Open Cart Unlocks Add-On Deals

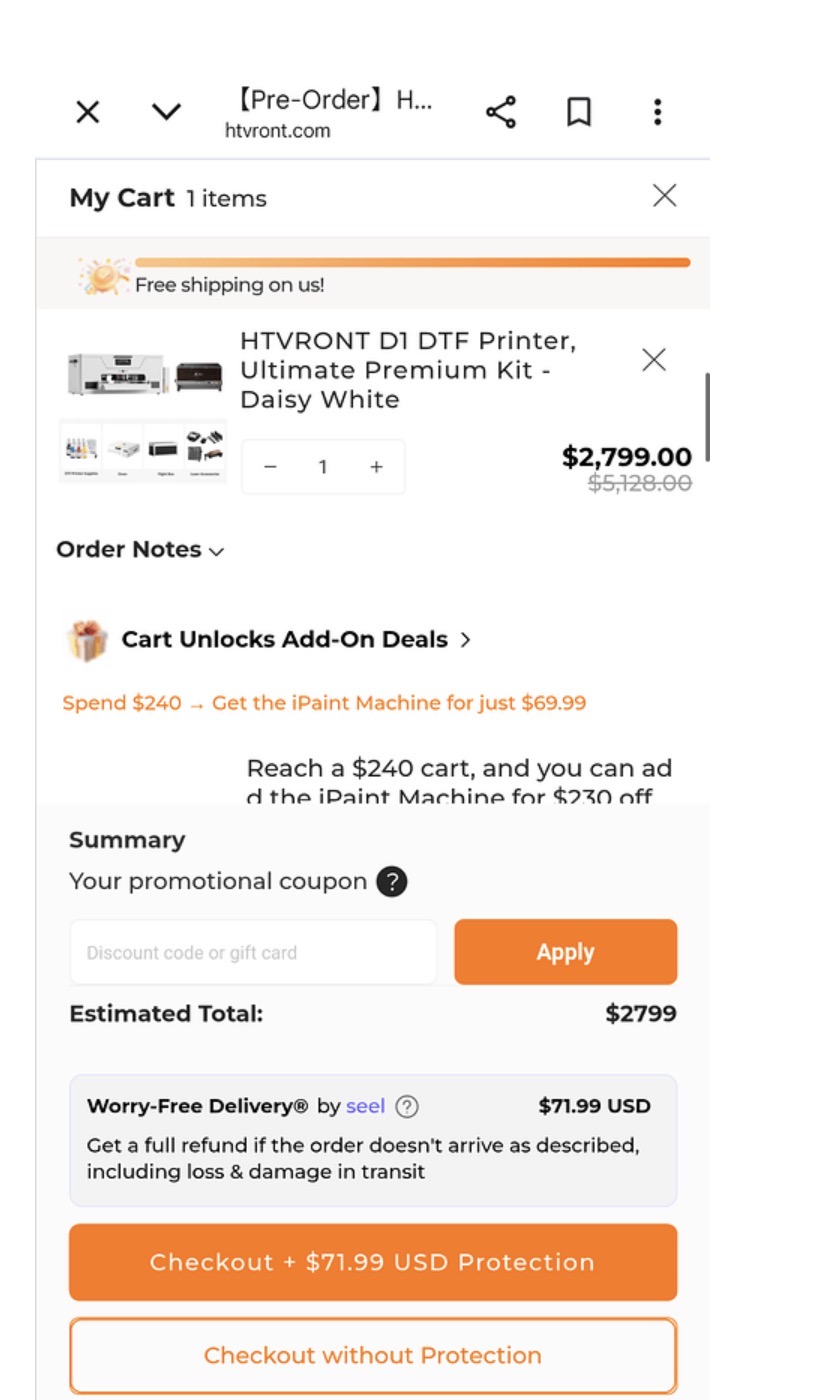tap(296, 640)
